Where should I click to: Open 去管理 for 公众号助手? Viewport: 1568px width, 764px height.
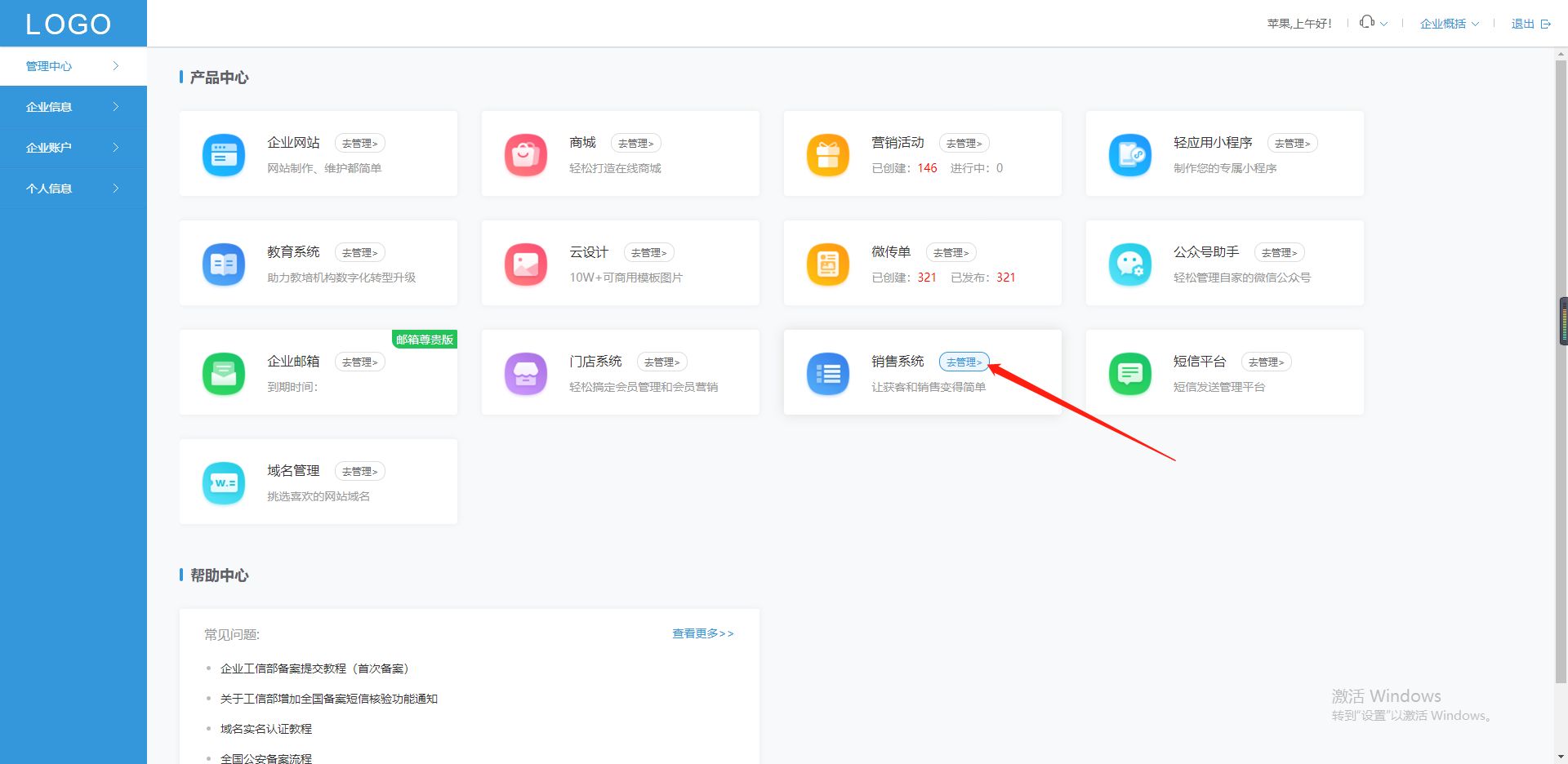click(1280, 252)
